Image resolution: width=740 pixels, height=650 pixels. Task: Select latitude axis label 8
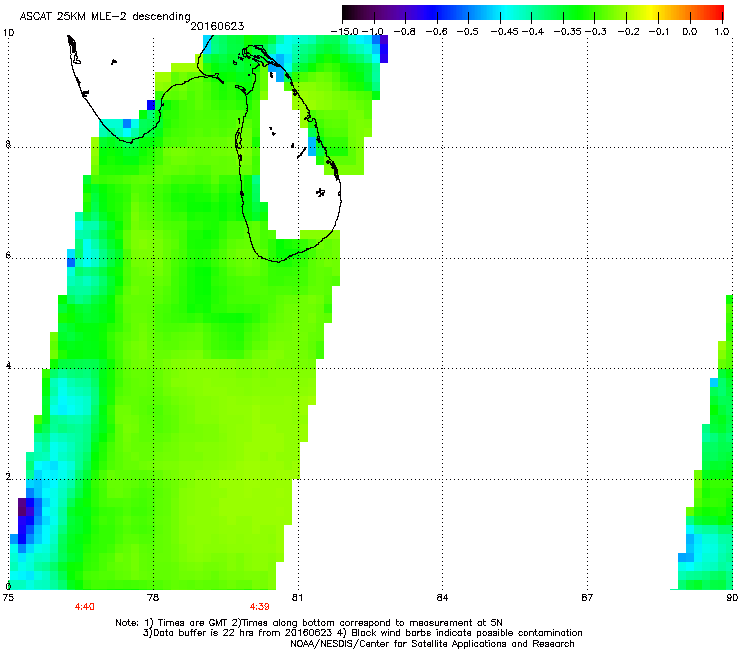click(x=8, y=144)
